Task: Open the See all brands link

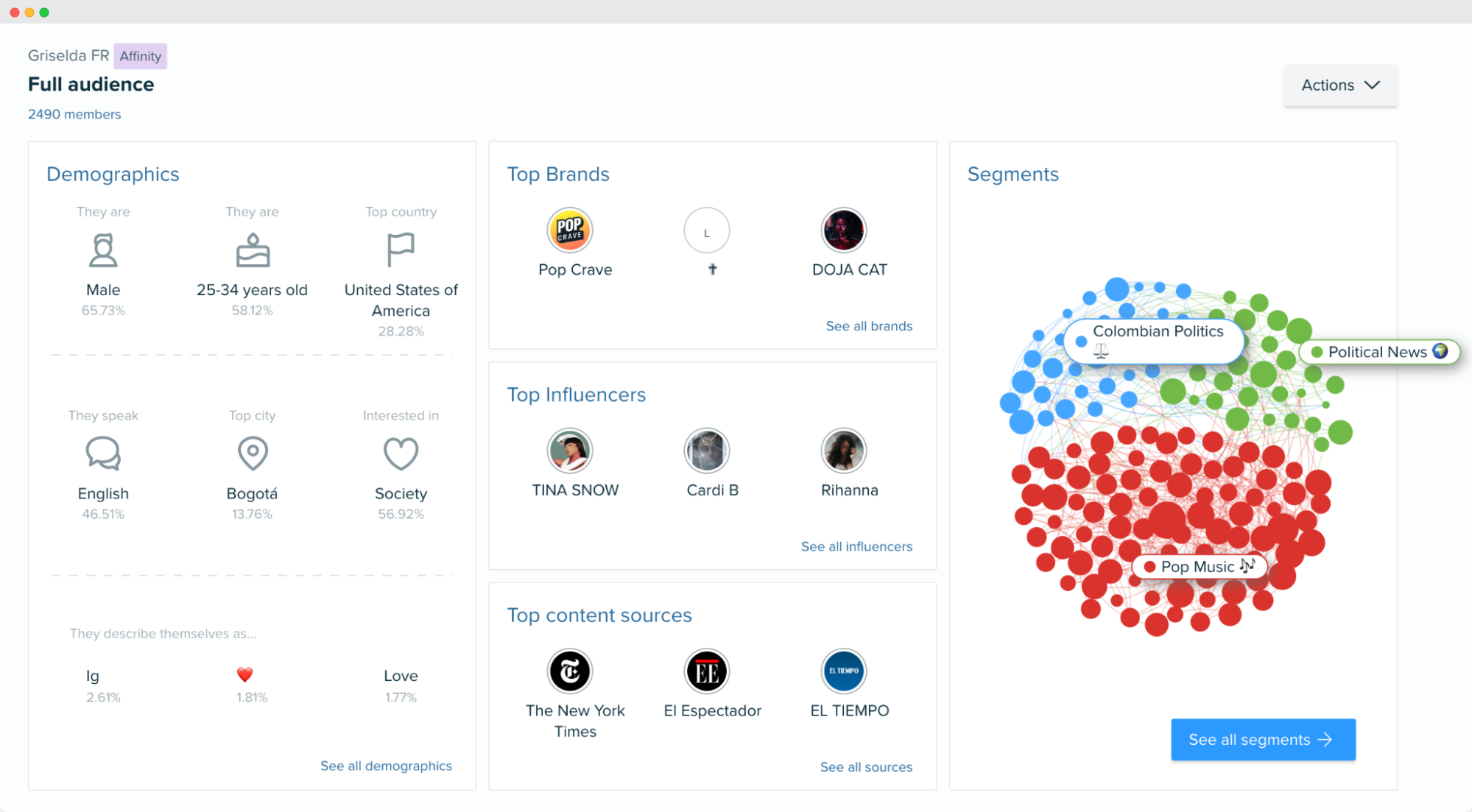Action: point(868,326)
